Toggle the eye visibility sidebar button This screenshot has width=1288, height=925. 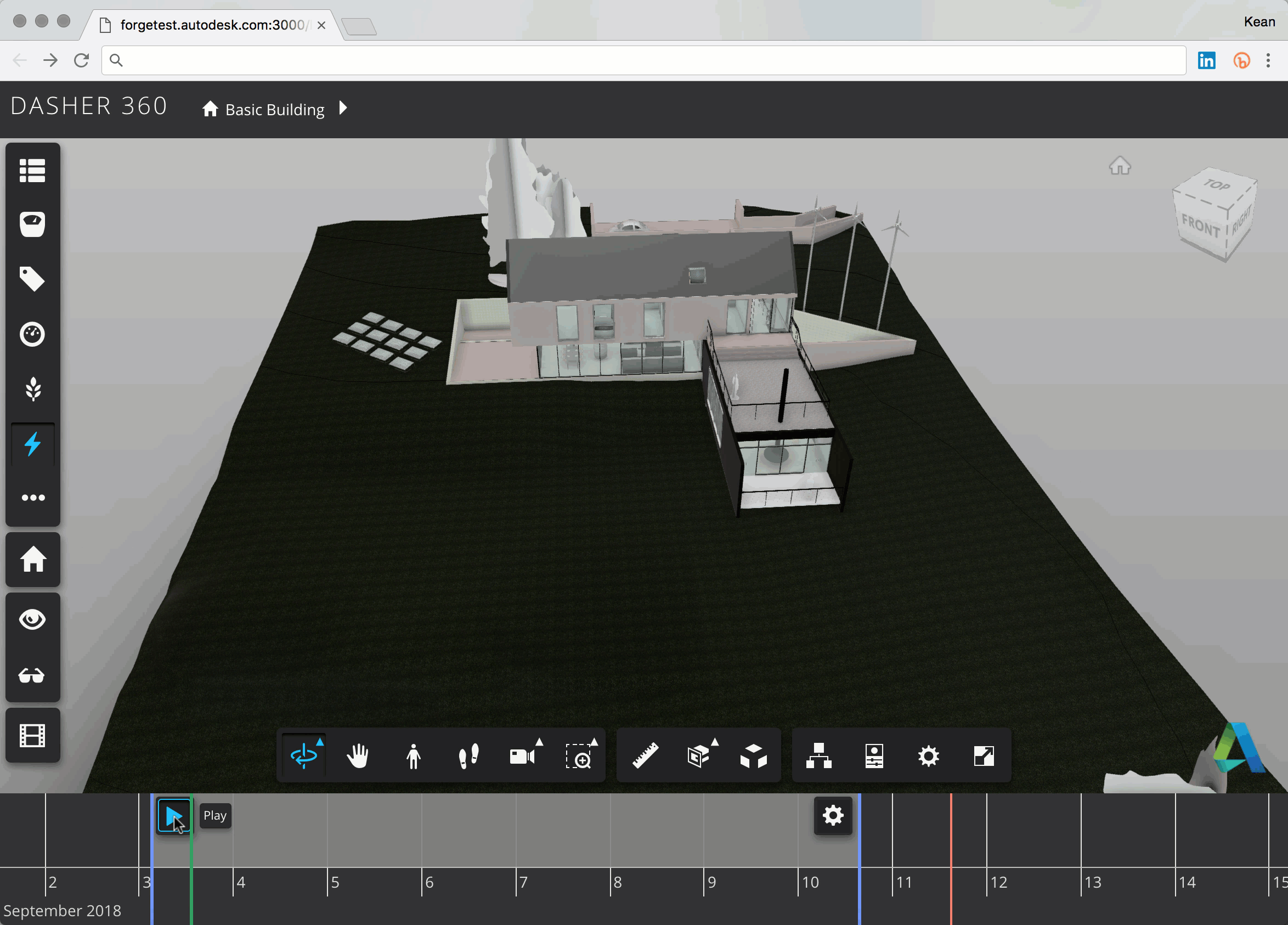click(x=32, y=619)
